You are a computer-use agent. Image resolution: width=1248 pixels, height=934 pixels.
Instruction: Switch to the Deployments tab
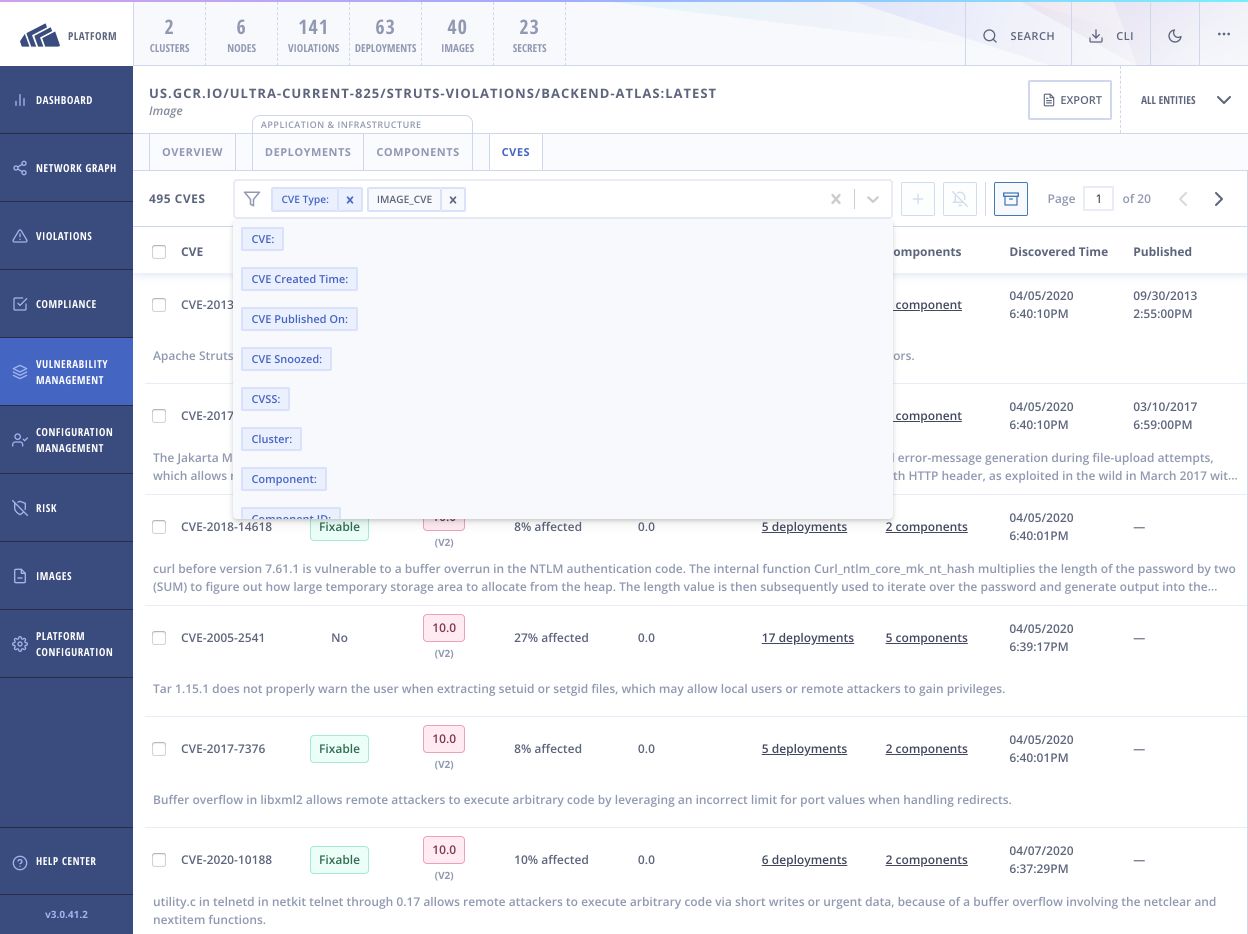pos(308,152)
